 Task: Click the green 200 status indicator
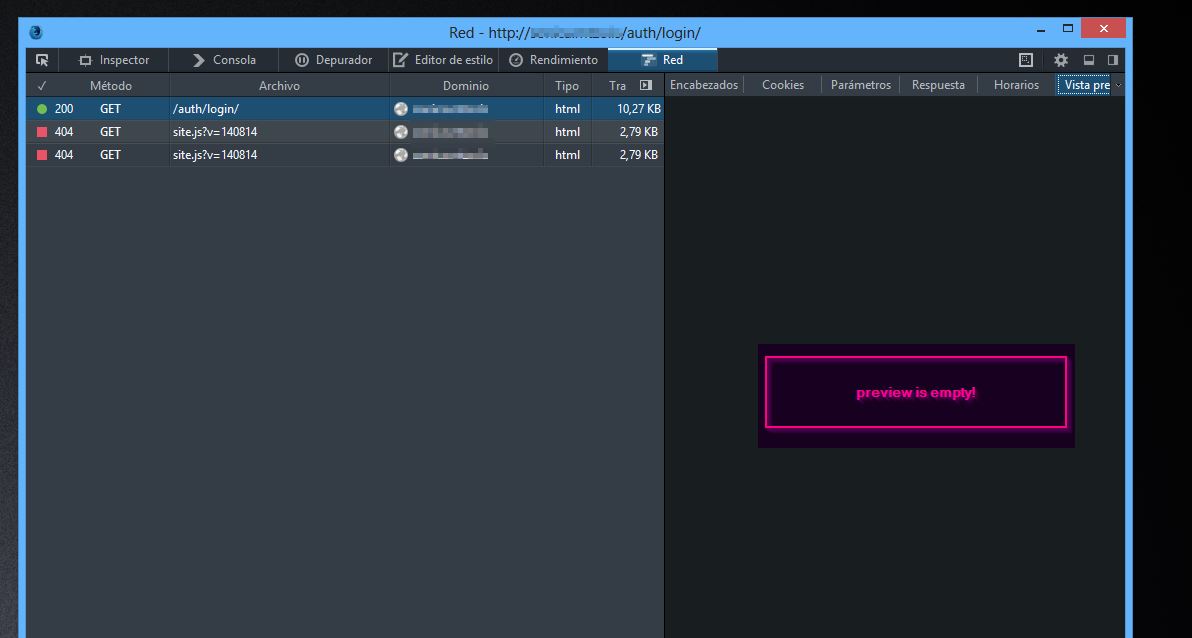click(x=42, y=109)
